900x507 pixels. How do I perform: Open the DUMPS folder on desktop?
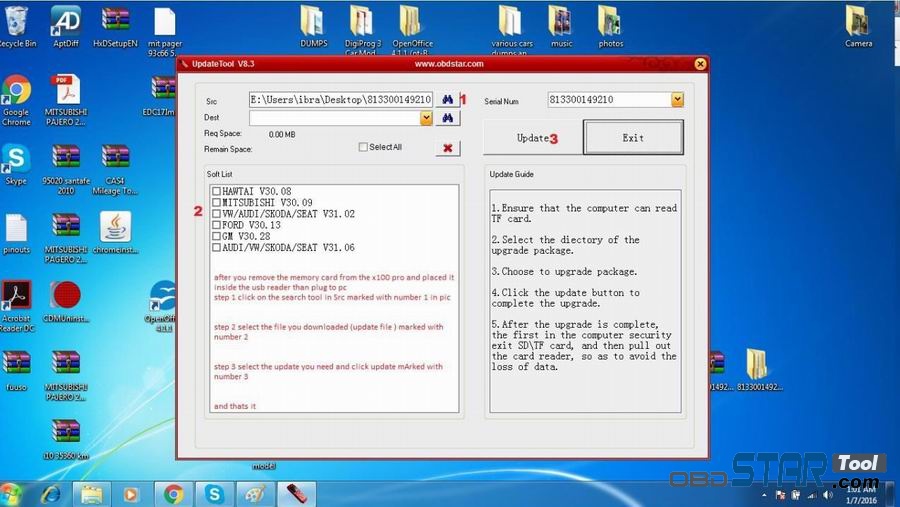pos(313,22)
